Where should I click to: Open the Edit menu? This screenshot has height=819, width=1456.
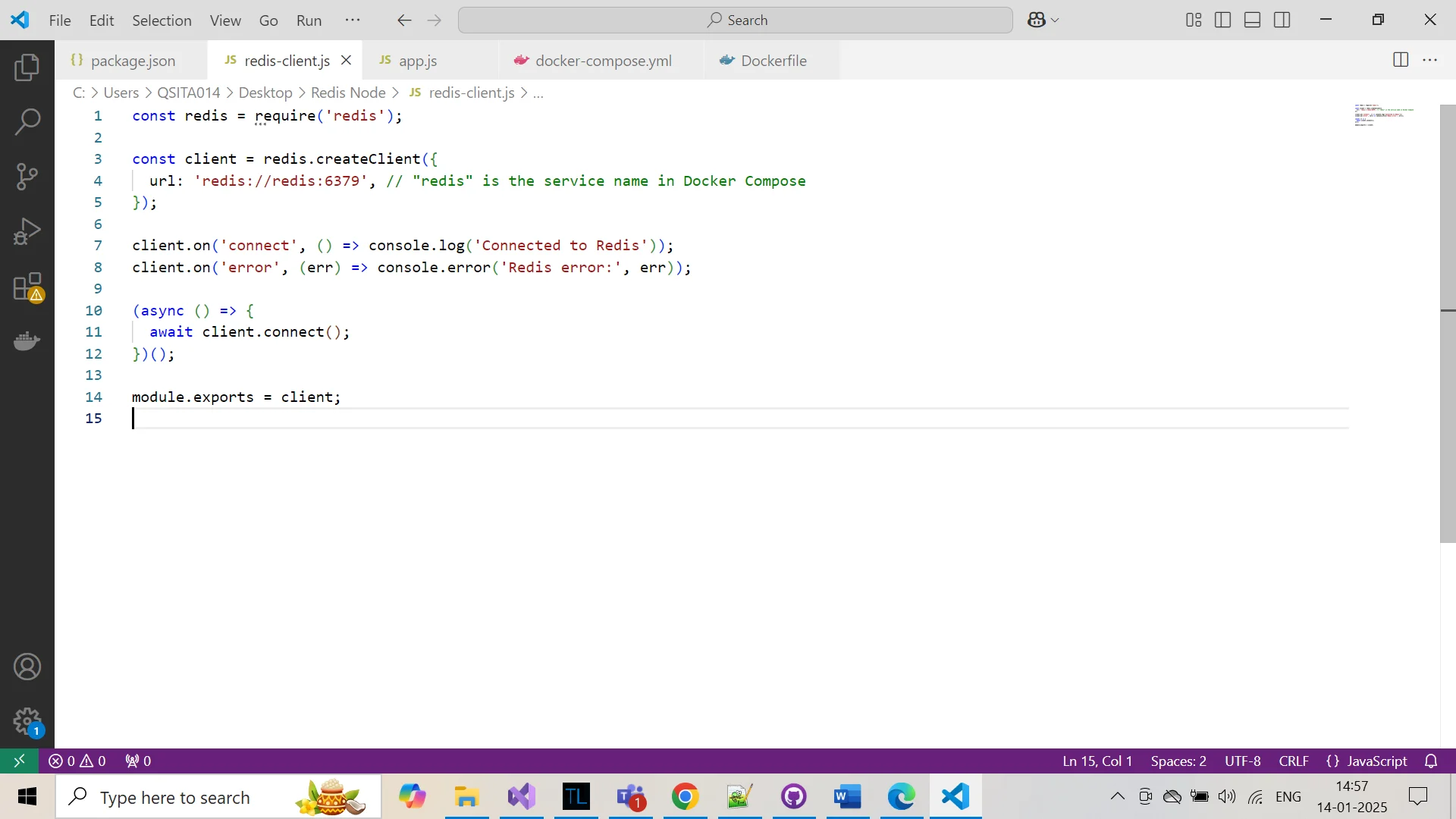(x=100, y=20)
